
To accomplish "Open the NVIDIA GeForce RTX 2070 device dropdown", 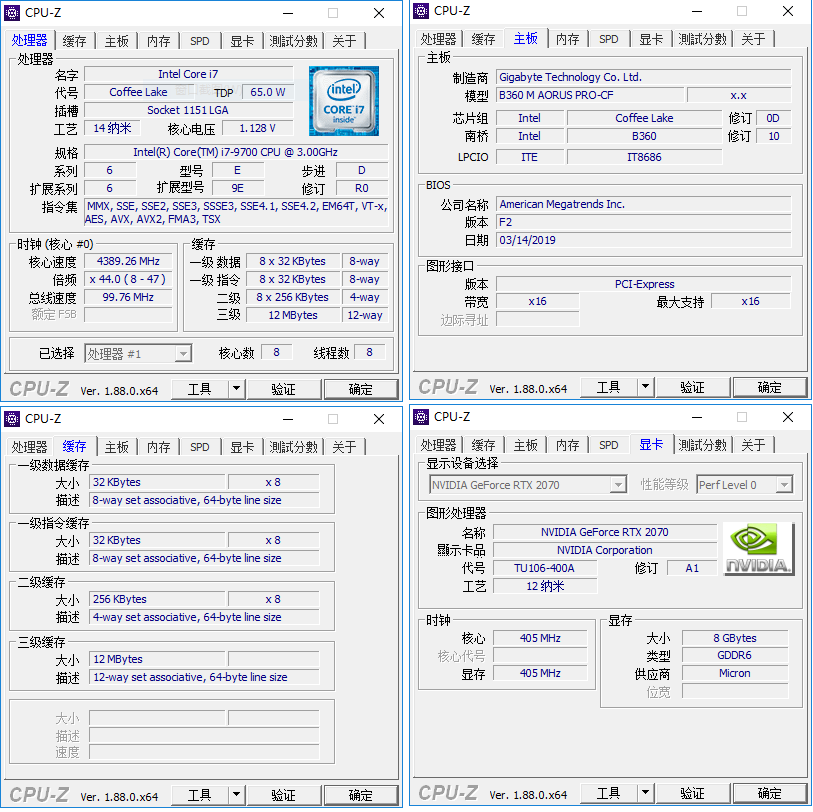I will pyautogui.click(x=528, y=485).
